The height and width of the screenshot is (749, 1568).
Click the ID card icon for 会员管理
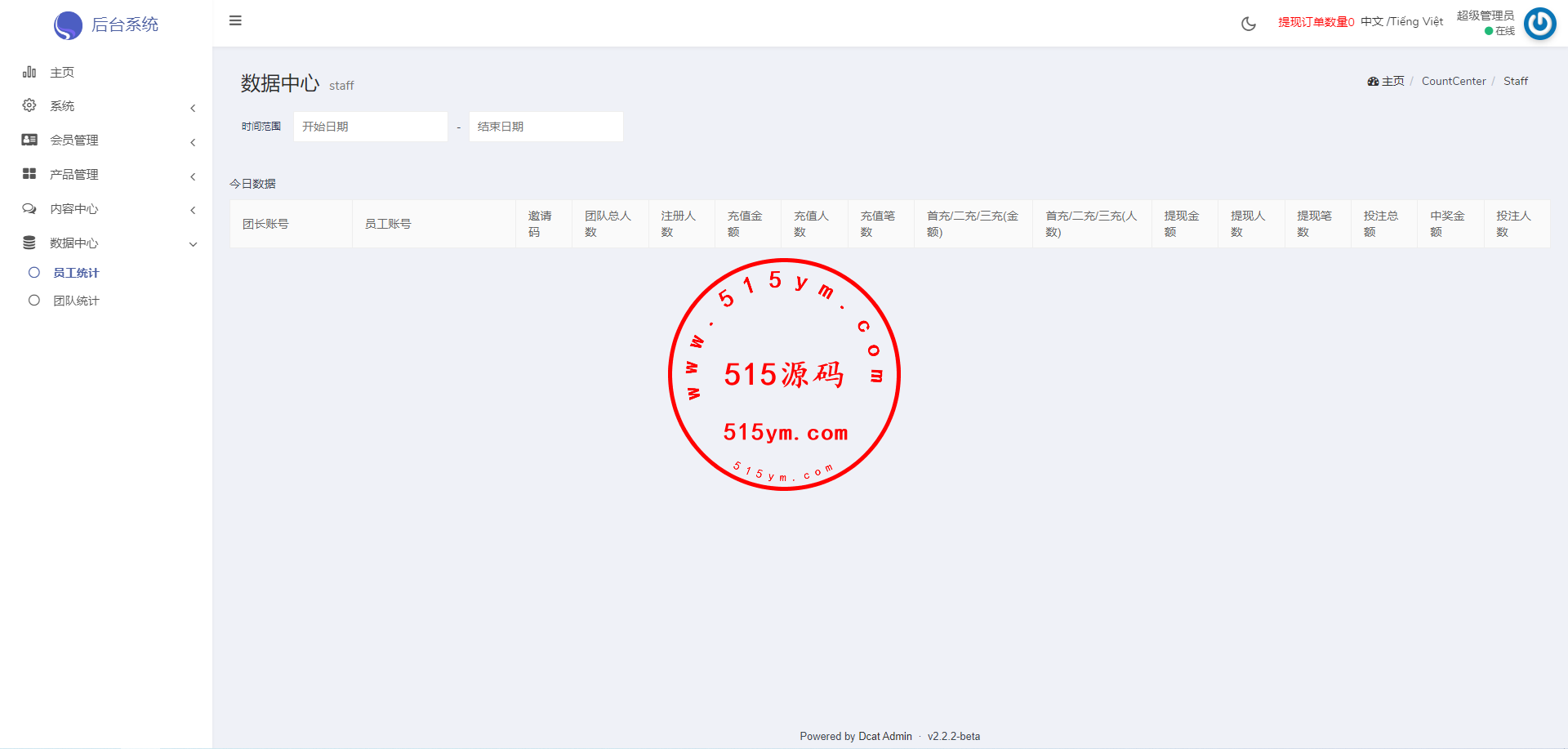pyautogui.click(x=29, y=140)
